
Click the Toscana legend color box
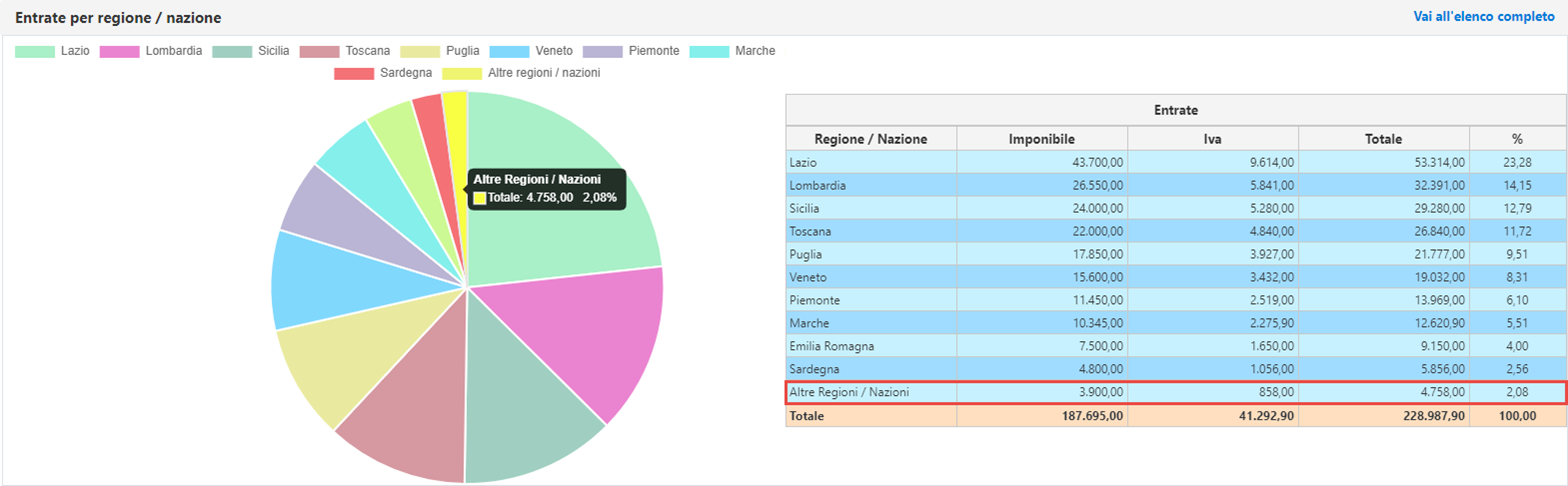coord(320,51)
